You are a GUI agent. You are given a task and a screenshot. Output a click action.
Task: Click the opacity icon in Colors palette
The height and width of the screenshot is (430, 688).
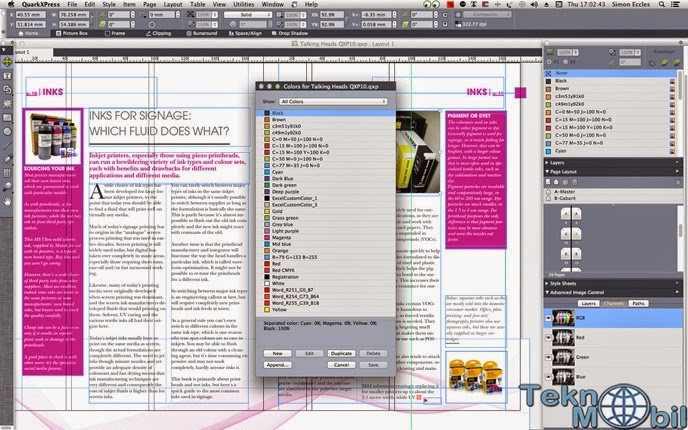click(613, 52)
